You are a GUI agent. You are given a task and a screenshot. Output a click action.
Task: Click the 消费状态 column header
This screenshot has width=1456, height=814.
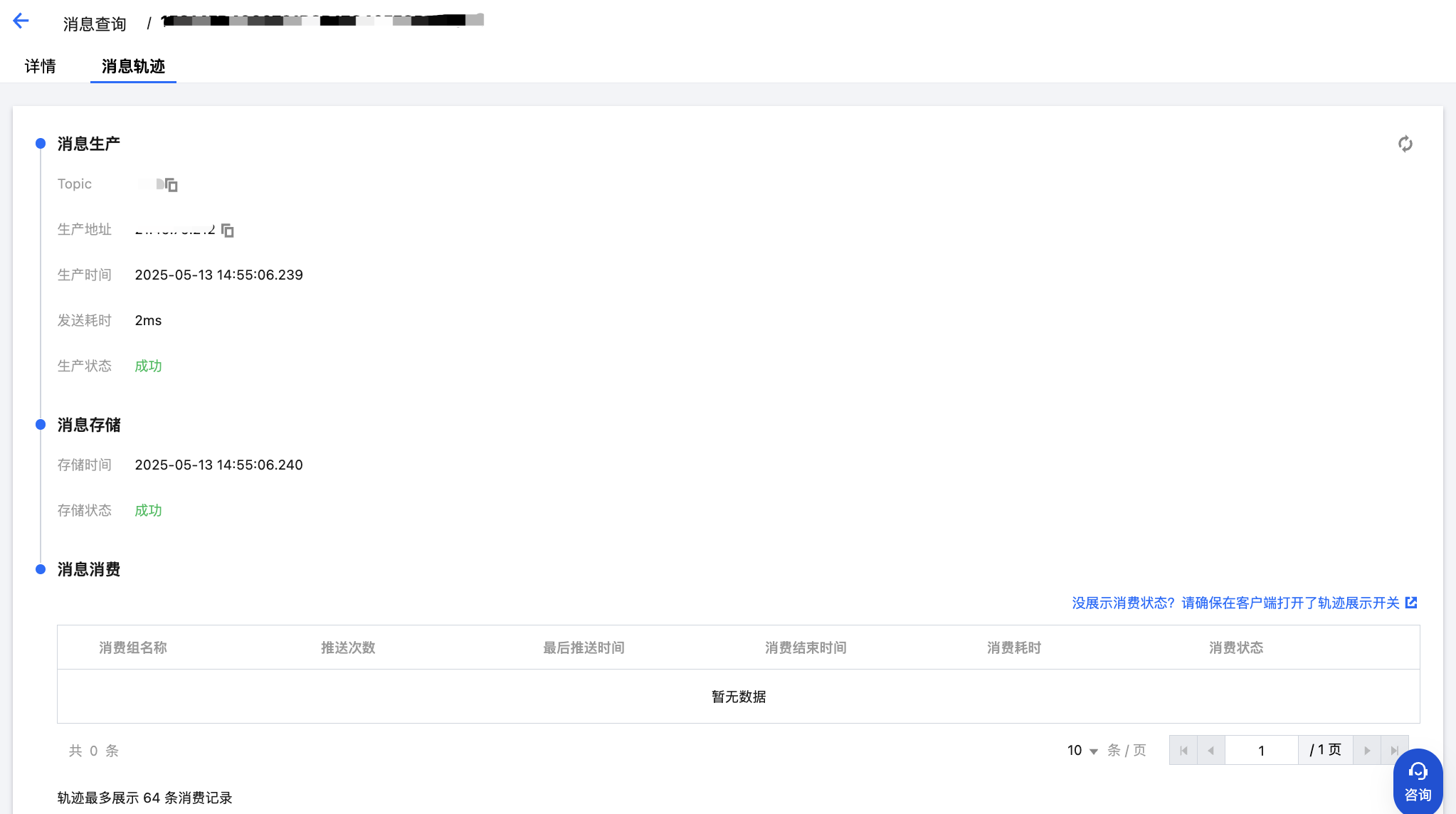click(x=1236, y=647)
